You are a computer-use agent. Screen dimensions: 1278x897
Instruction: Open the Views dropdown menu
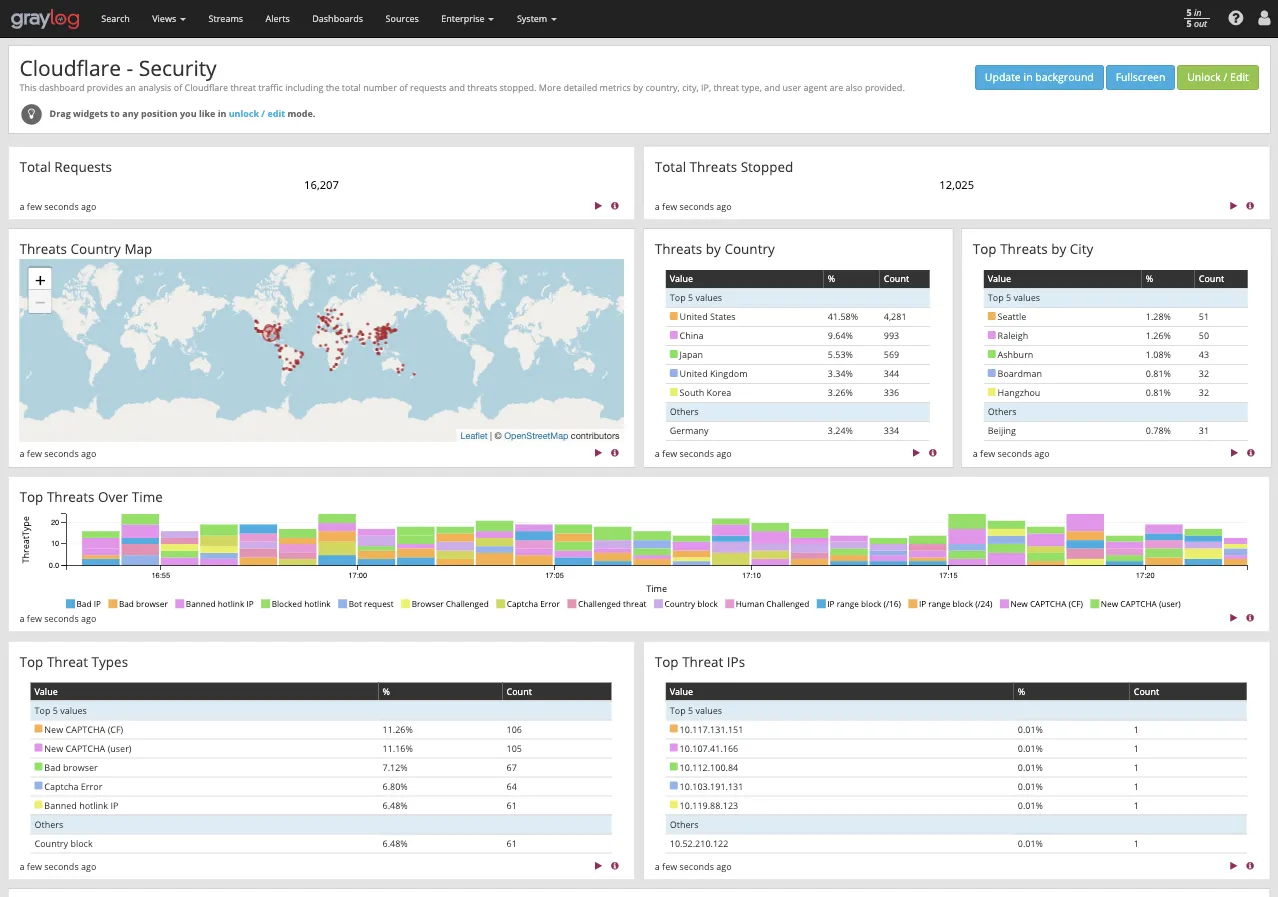(x=167, y=18)
